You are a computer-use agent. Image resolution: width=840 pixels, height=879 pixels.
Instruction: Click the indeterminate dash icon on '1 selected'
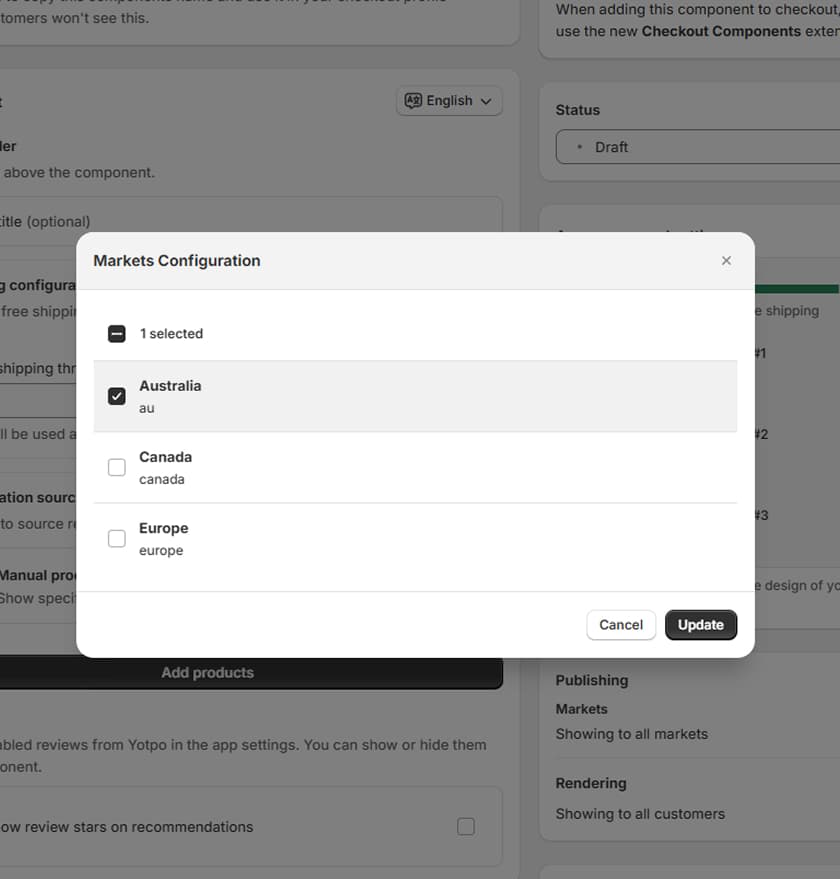(116, 332)
